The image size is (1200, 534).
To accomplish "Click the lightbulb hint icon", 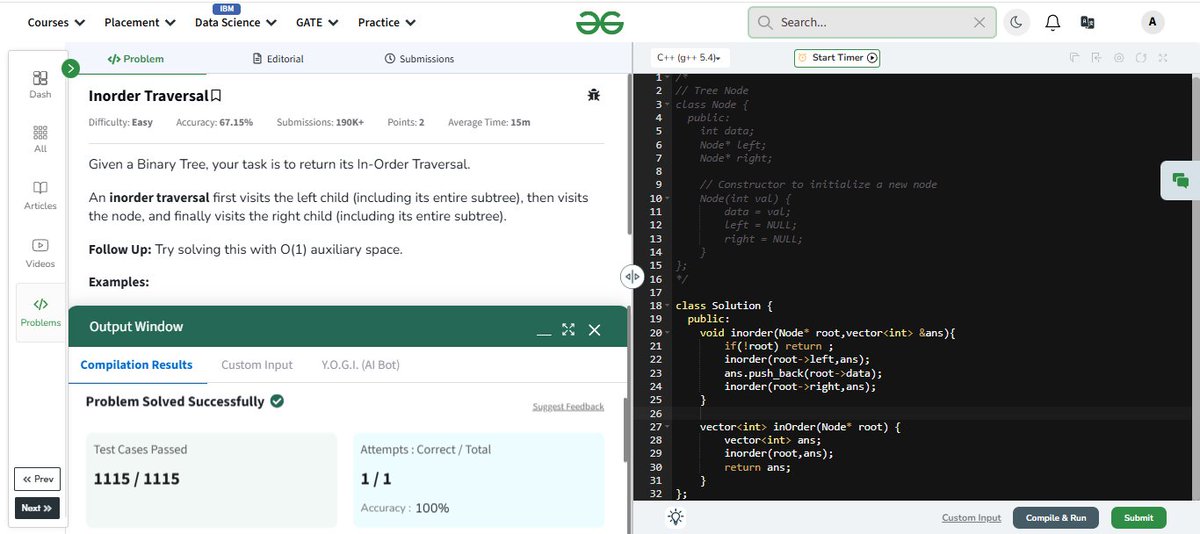I will point(676,516).
